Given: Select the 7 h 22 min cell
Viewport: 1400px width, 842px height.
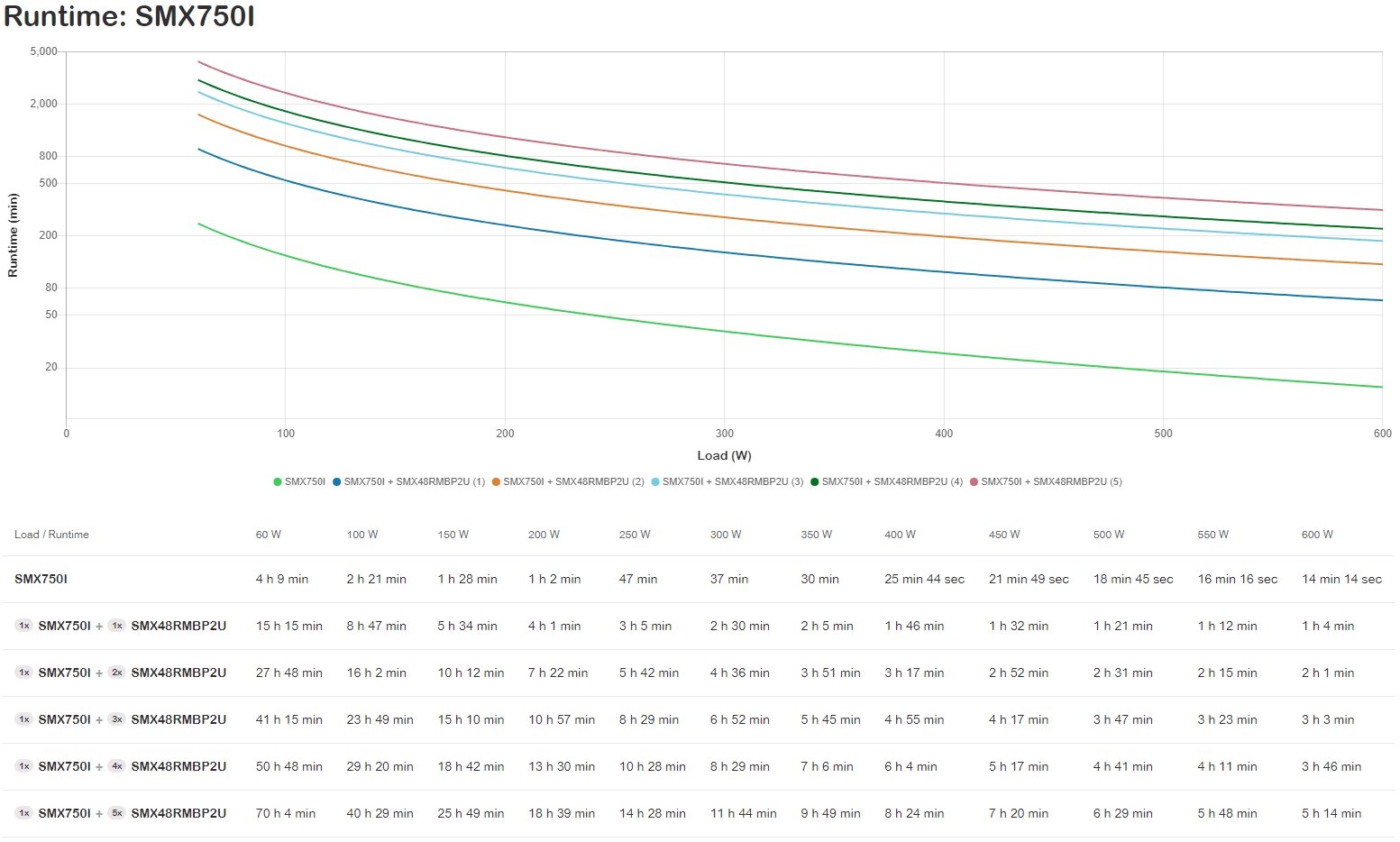Looking at the screenshot, I should click(x=558, y=673).
